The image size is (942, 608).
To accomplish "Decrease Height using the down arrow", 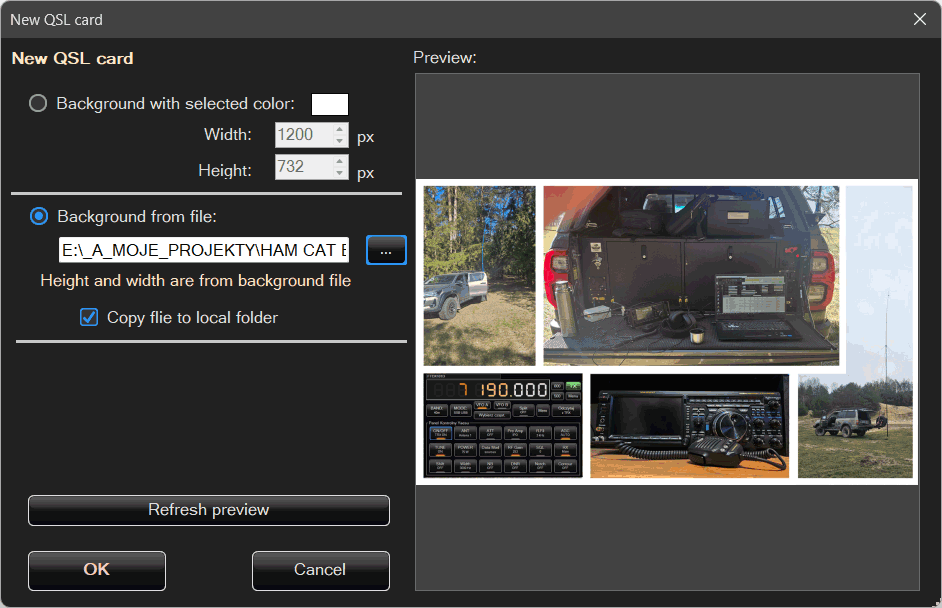I will coord(340,173).
